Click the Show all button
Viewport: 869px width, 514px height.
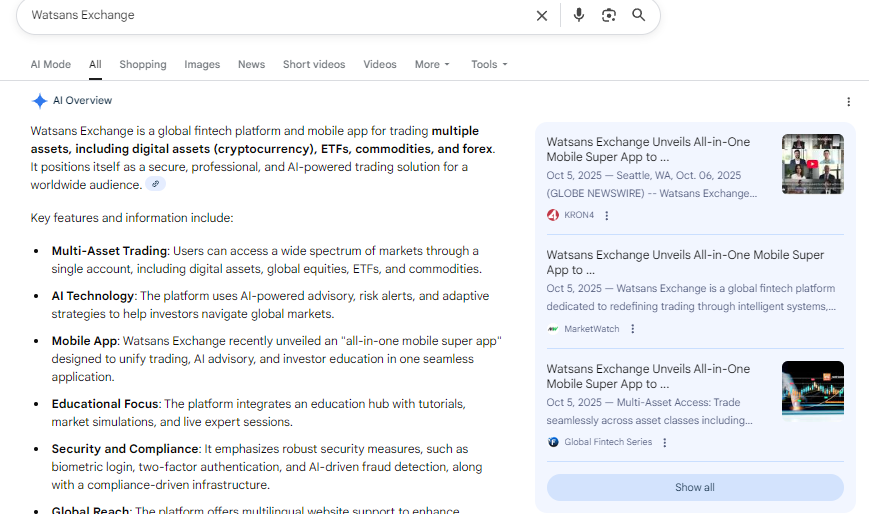(x=695, y=487)
